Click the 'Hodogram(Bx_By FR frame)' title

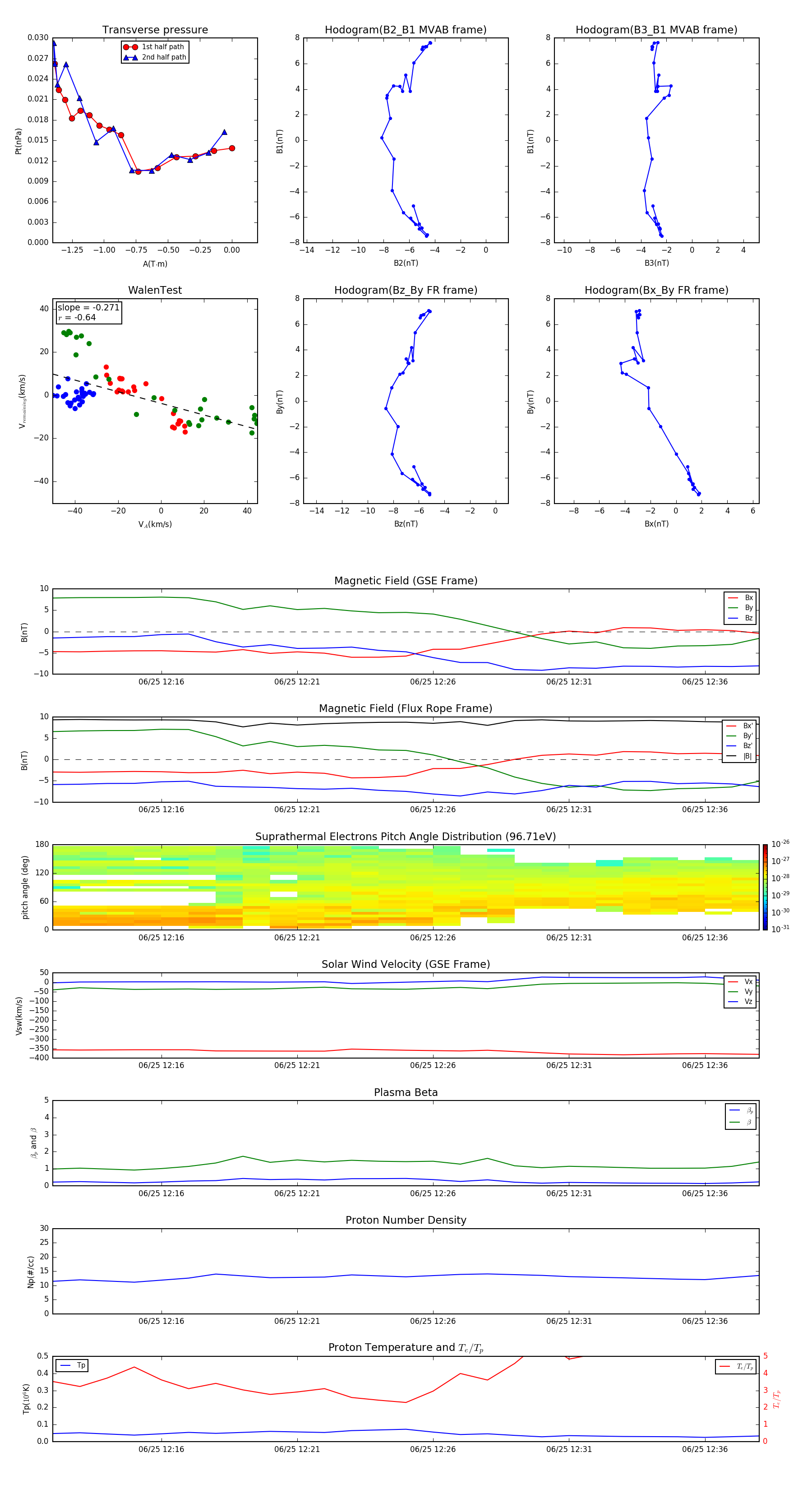coord(656,290)
